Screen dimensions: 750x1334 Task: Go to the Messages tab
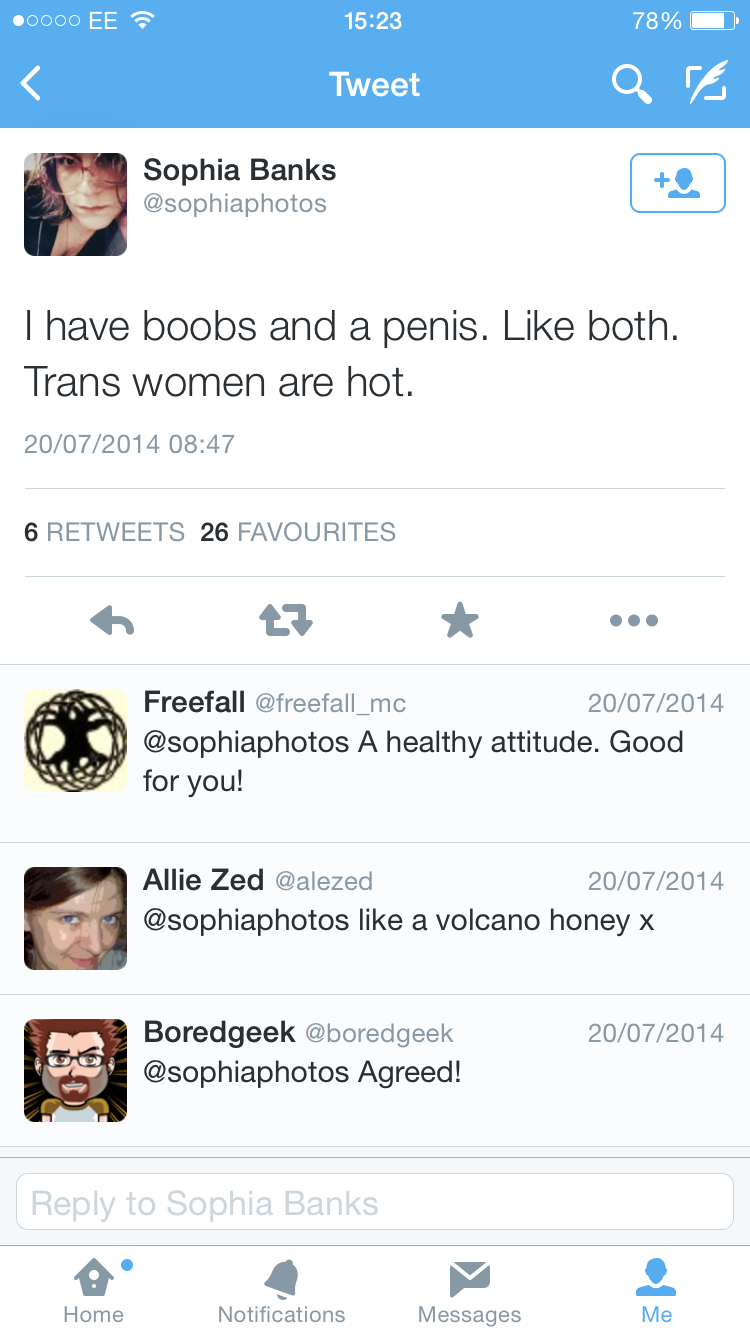coord(469,1291)
